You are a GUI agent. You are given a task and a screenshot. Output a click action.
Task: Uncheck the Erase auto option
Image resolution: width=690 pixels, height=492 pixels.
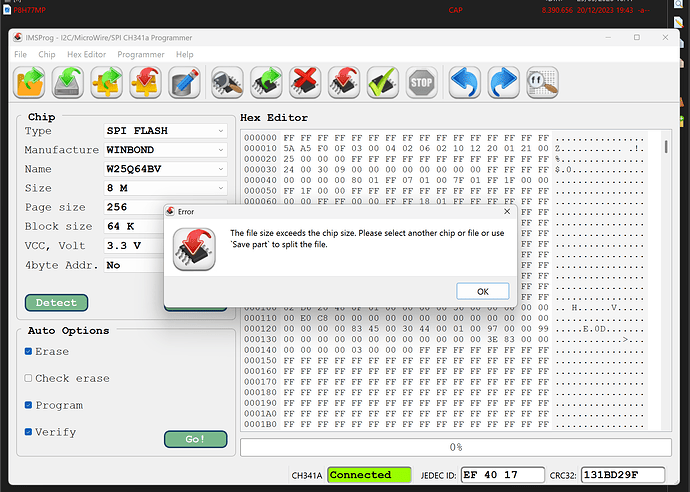click(29, 351)
